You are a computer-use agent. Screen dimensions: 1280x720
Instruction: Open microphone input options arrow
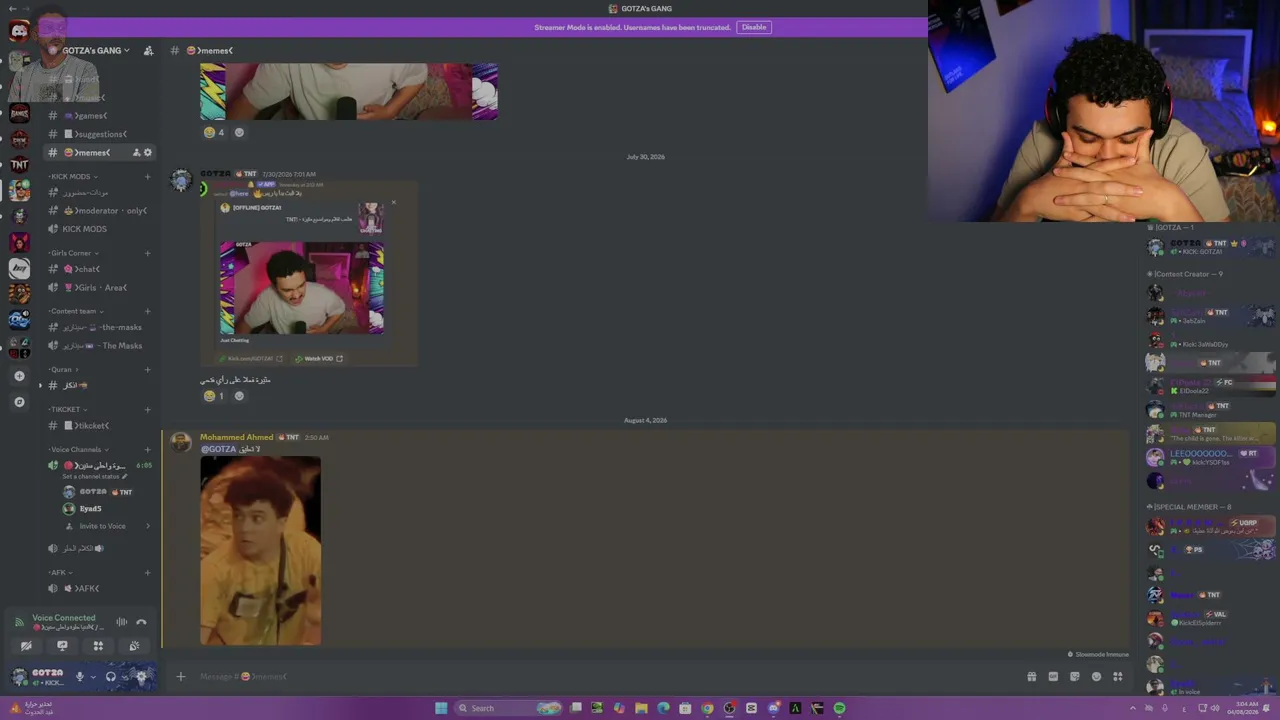coord(93,677)
